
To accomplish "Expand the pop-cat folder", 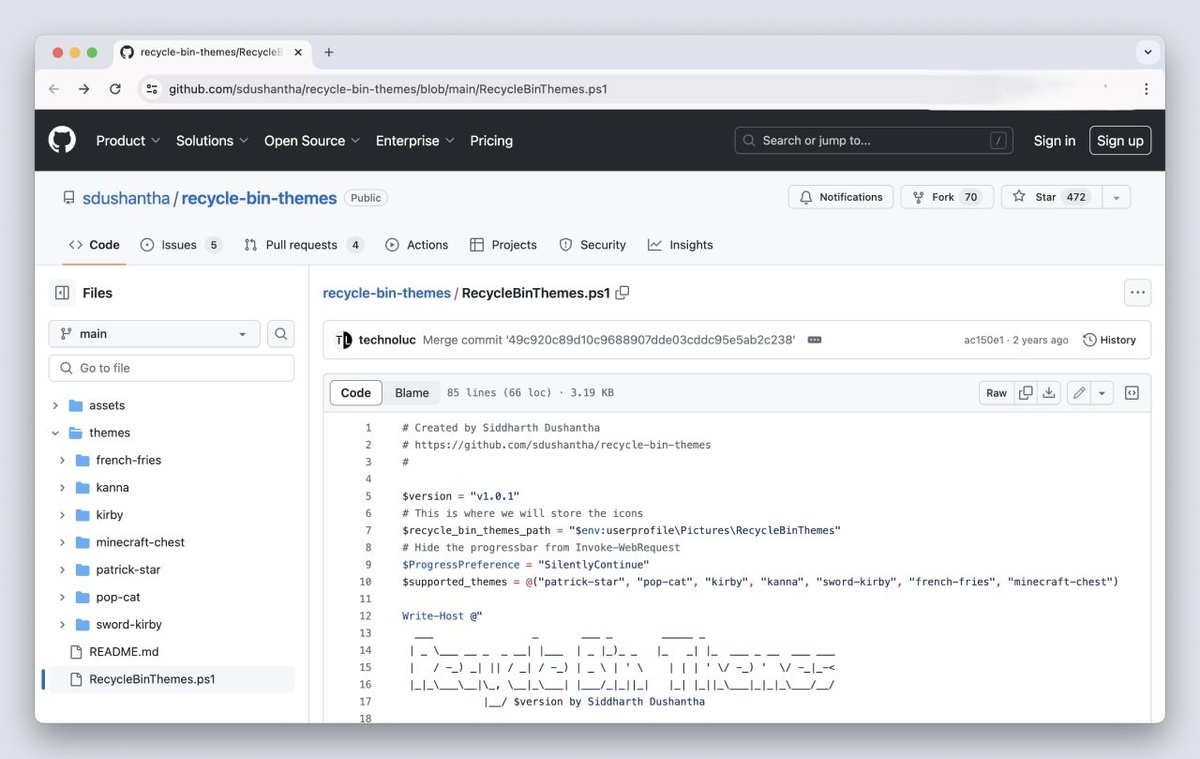I will pyautogui.click(x=62, y=597).
